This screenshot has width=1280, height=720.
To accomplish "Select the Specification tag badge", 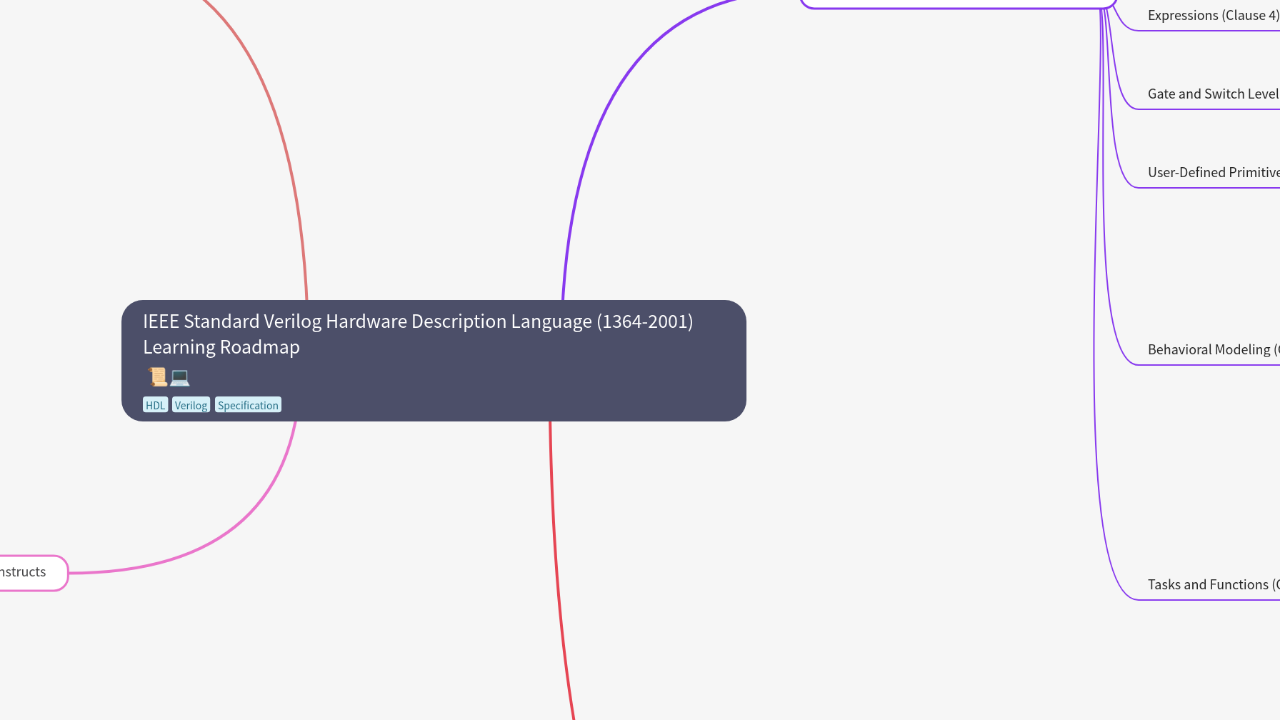I will (248, 405).
